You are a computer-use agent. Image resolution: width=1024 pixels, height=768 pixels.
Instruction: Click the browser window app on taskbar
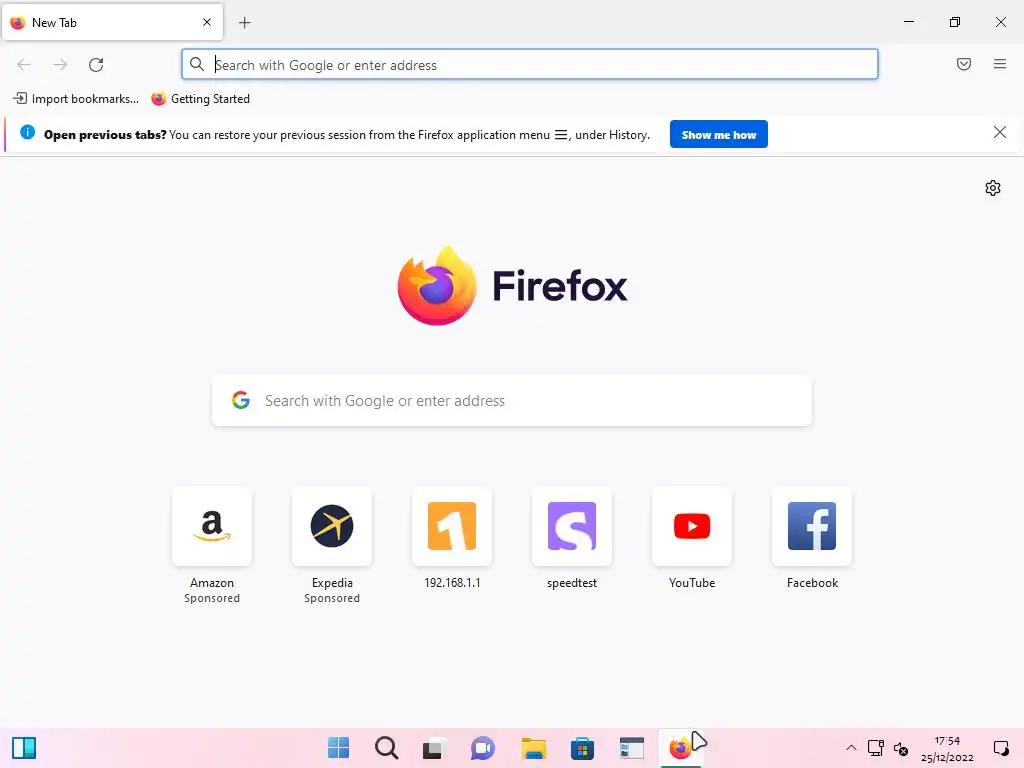coord(632,748)
